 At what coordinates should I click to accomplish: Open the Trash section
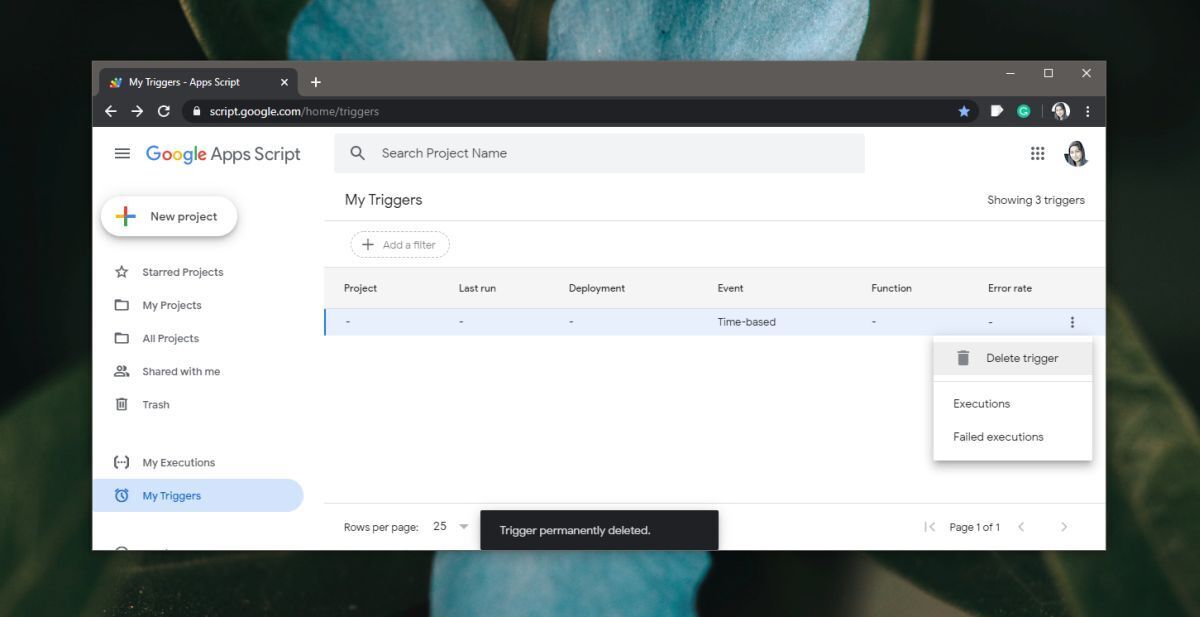pyautogui.click(x=156, y=404)
